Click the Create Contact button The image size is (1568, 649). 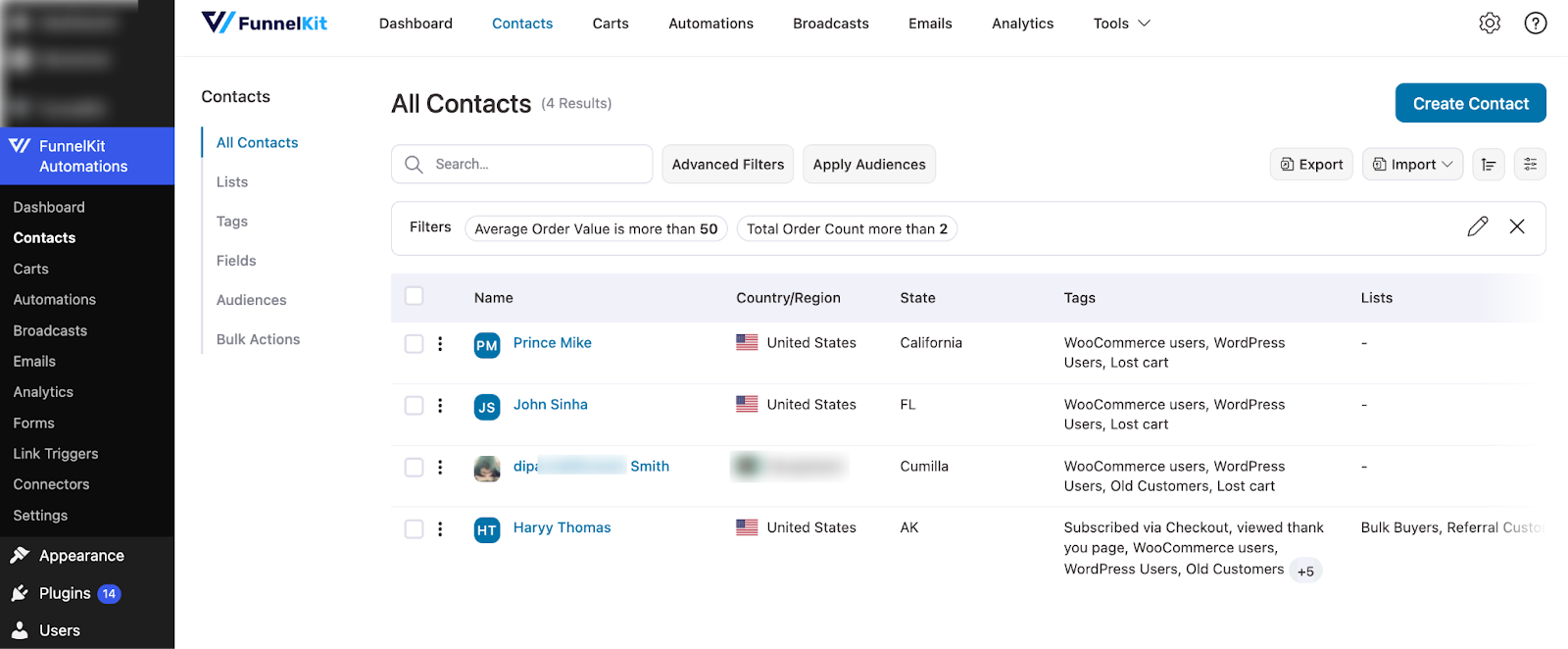pos(1470,103)
